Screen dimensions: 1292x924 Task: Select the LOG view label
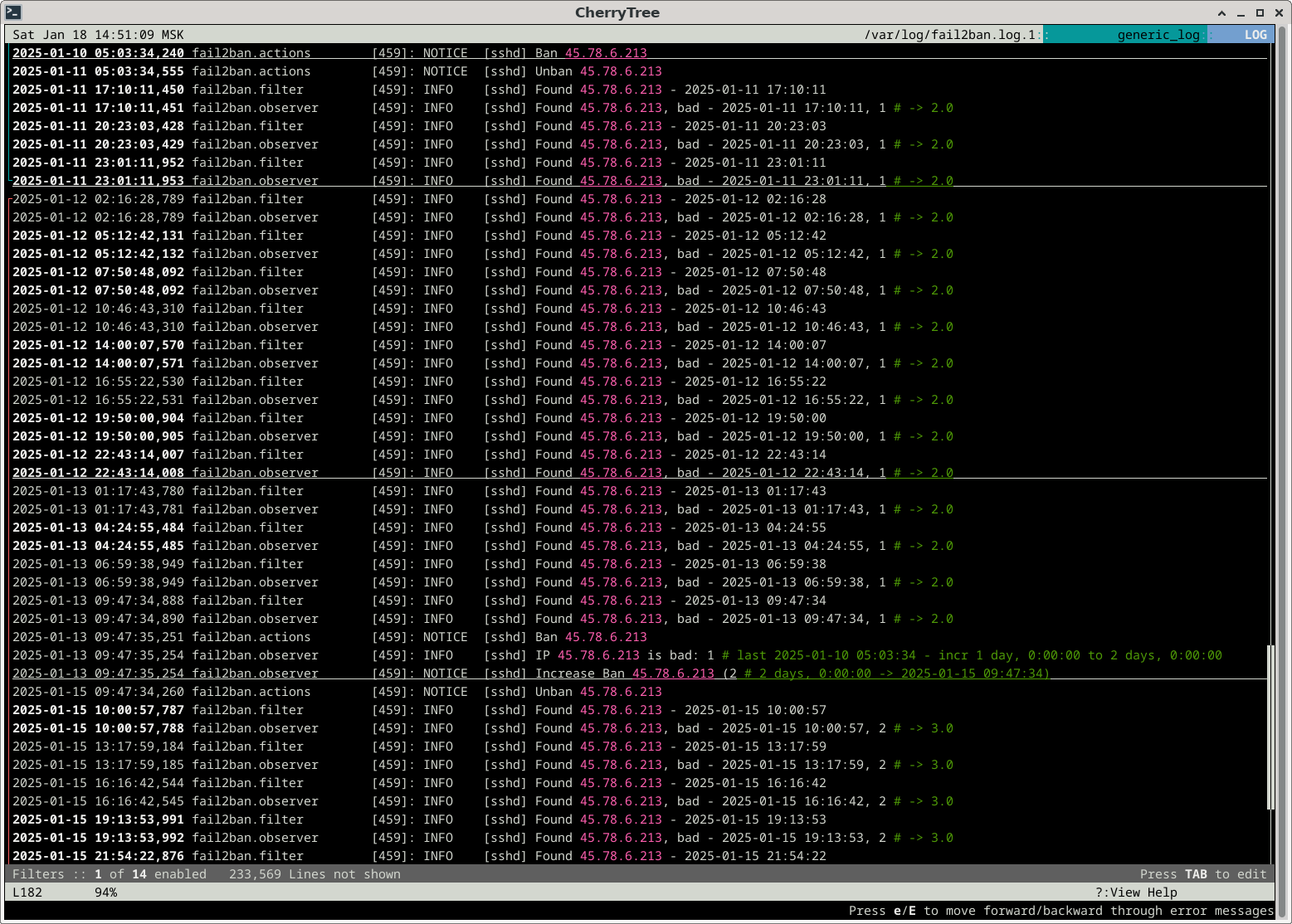pyautogui.click(x=1255, y=35)
